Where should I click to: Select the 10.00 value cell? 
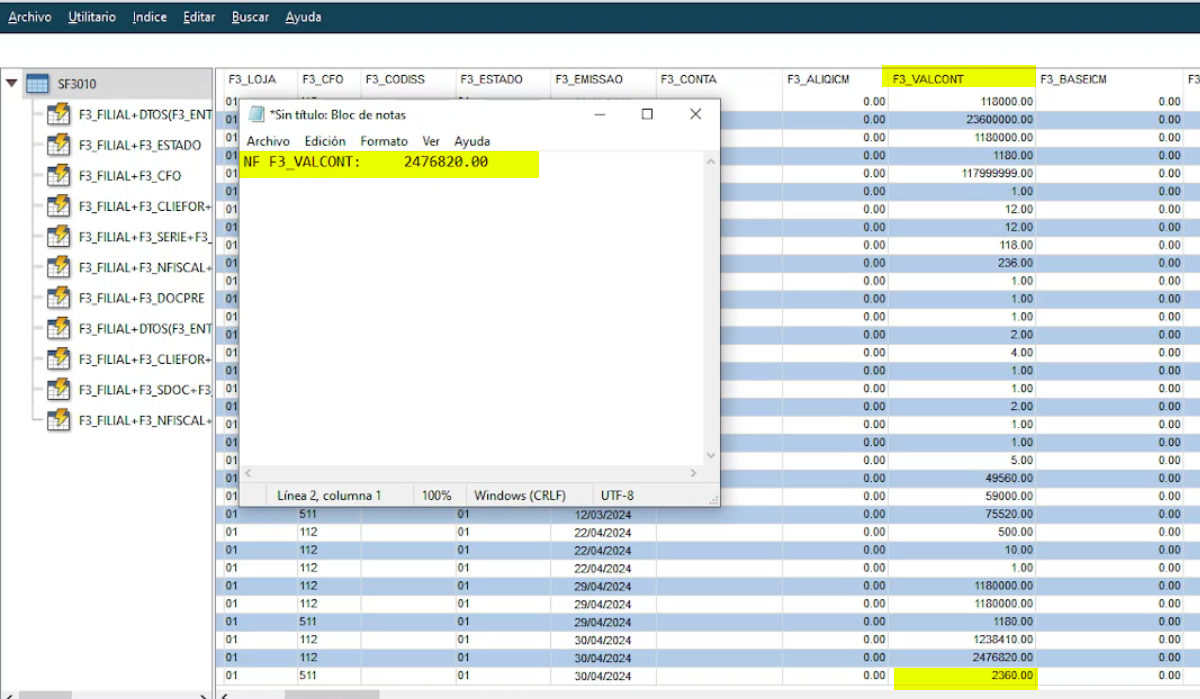point(961,550)
